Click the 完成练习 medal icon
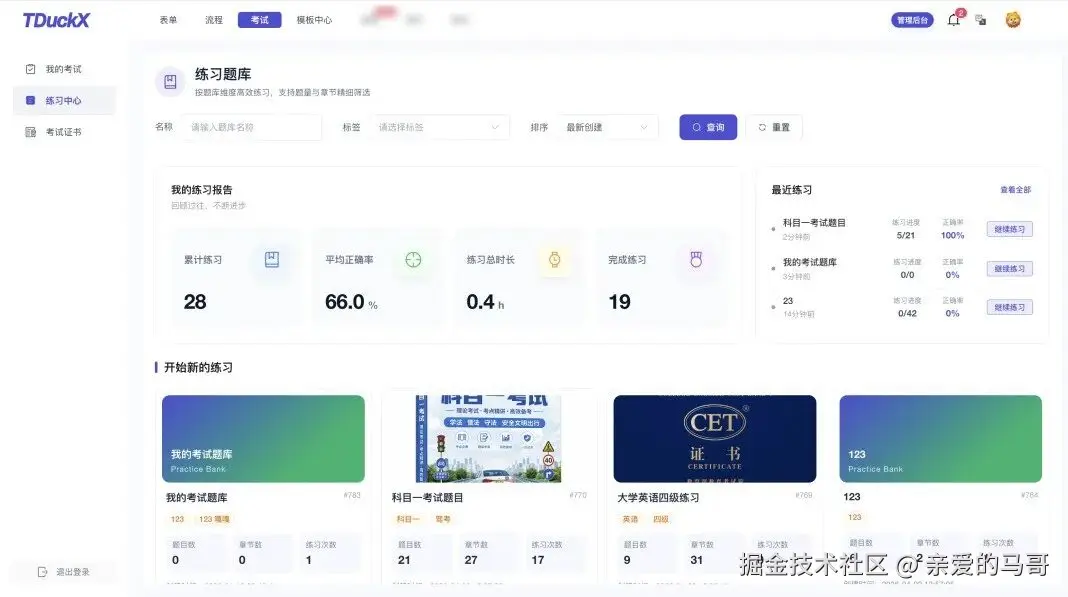This screenshot has width=1068, height=597. [696, 260]
